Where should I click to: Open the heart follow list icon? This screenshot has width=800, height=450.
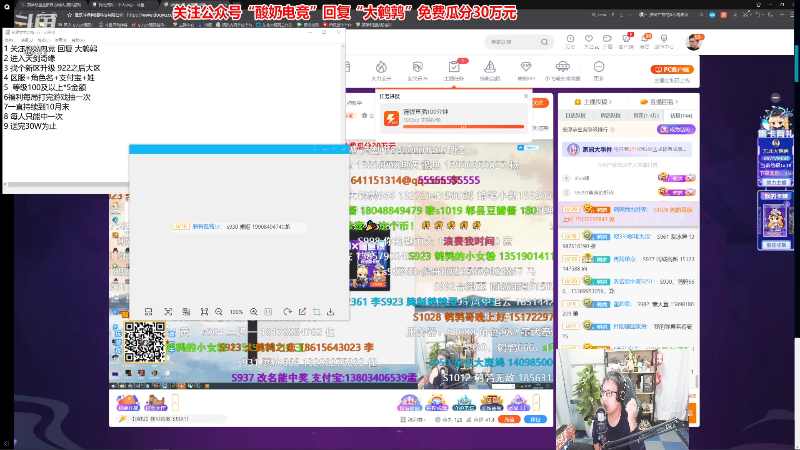point(589,39)
